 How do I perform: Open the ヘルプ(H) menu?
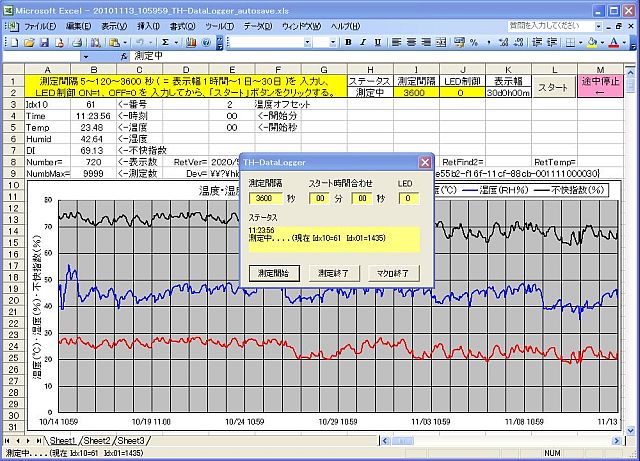pos(345,27)
